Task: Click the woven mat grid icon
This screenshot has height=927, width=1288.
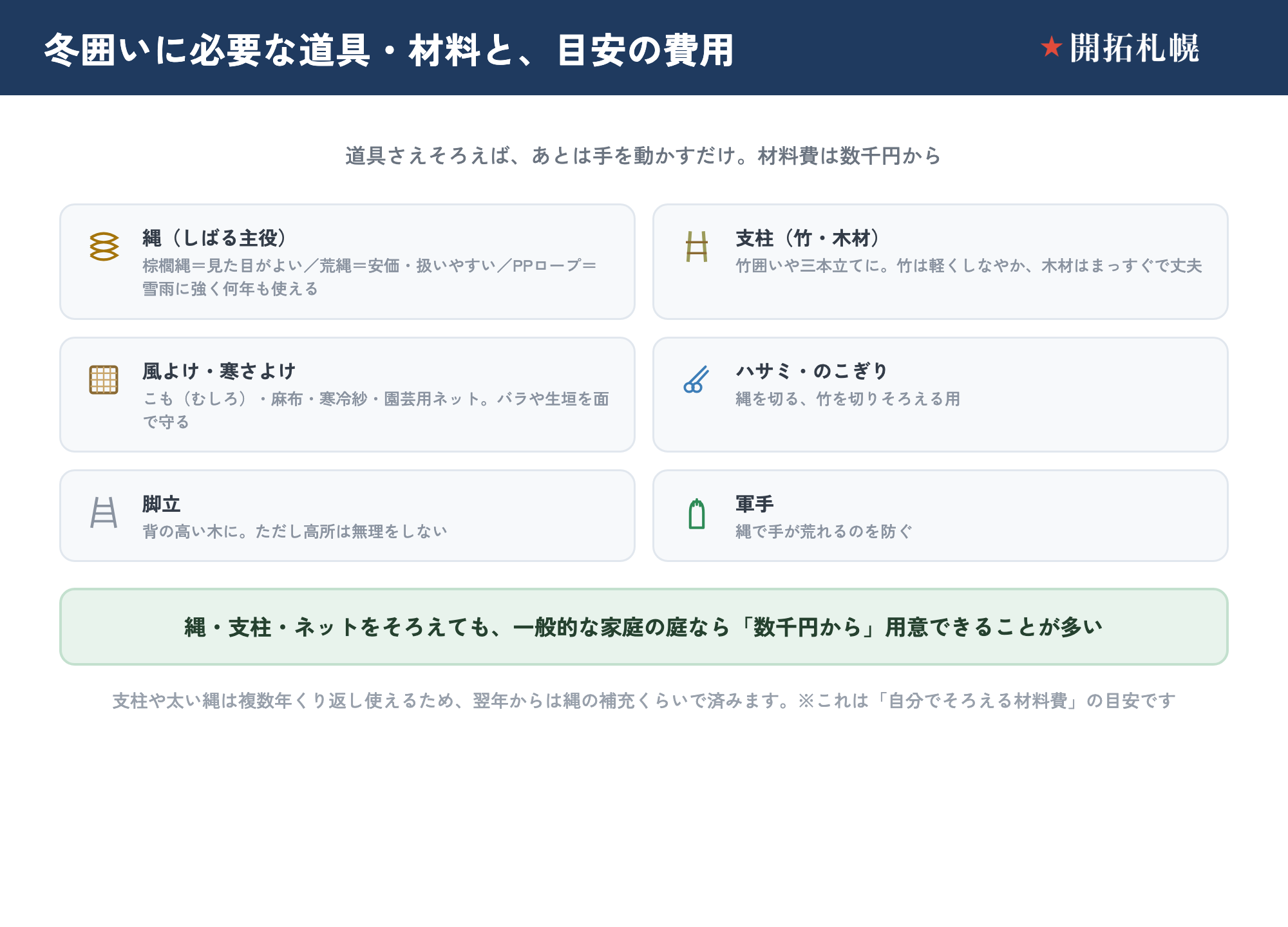Action: pos(104,380)
